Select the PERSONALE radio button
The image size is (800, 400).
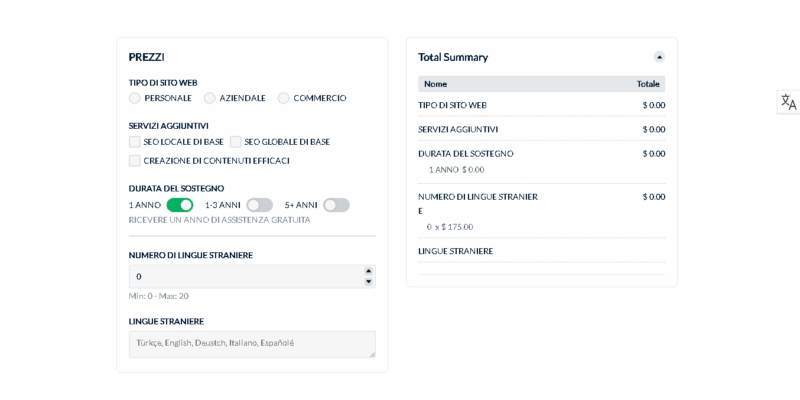tap(135, 98)
